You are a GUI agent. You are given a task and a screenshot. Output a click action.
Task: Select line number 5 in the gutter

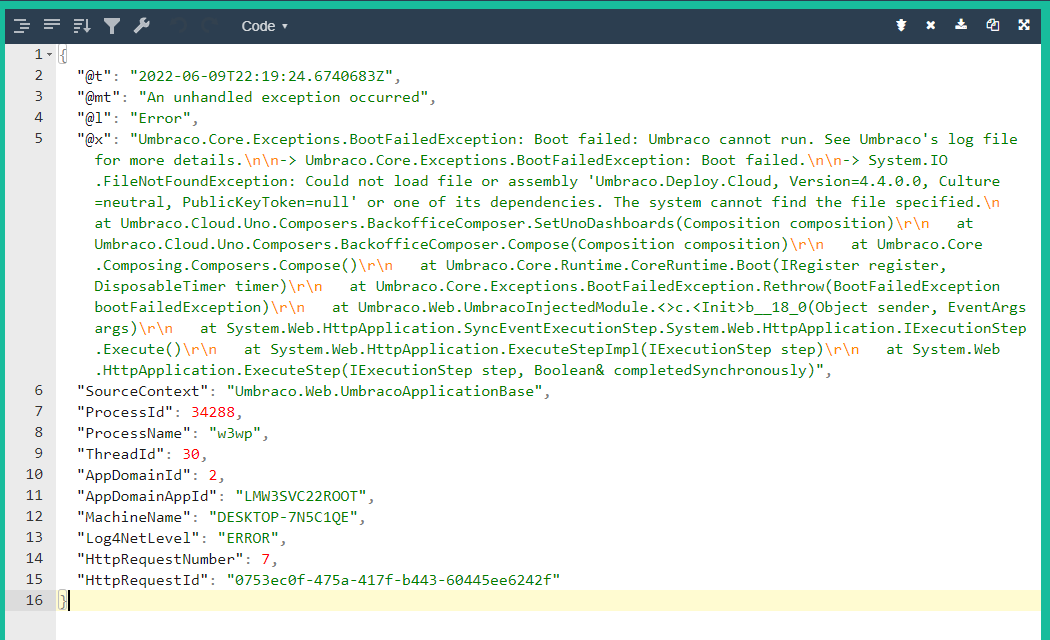[38, 138]
